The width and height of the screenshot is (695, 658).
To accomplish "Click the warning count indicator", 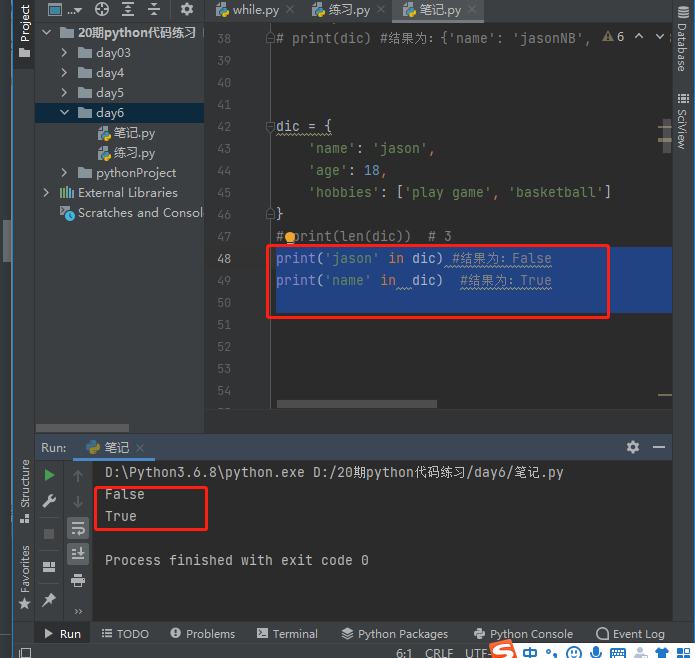I will click(x=613, y=36).
